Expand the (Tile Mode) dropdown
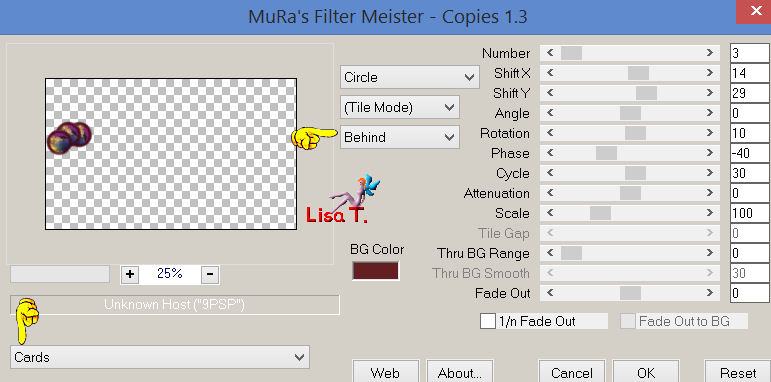This screenshot has height=382, width=771. tap(400, 107)
